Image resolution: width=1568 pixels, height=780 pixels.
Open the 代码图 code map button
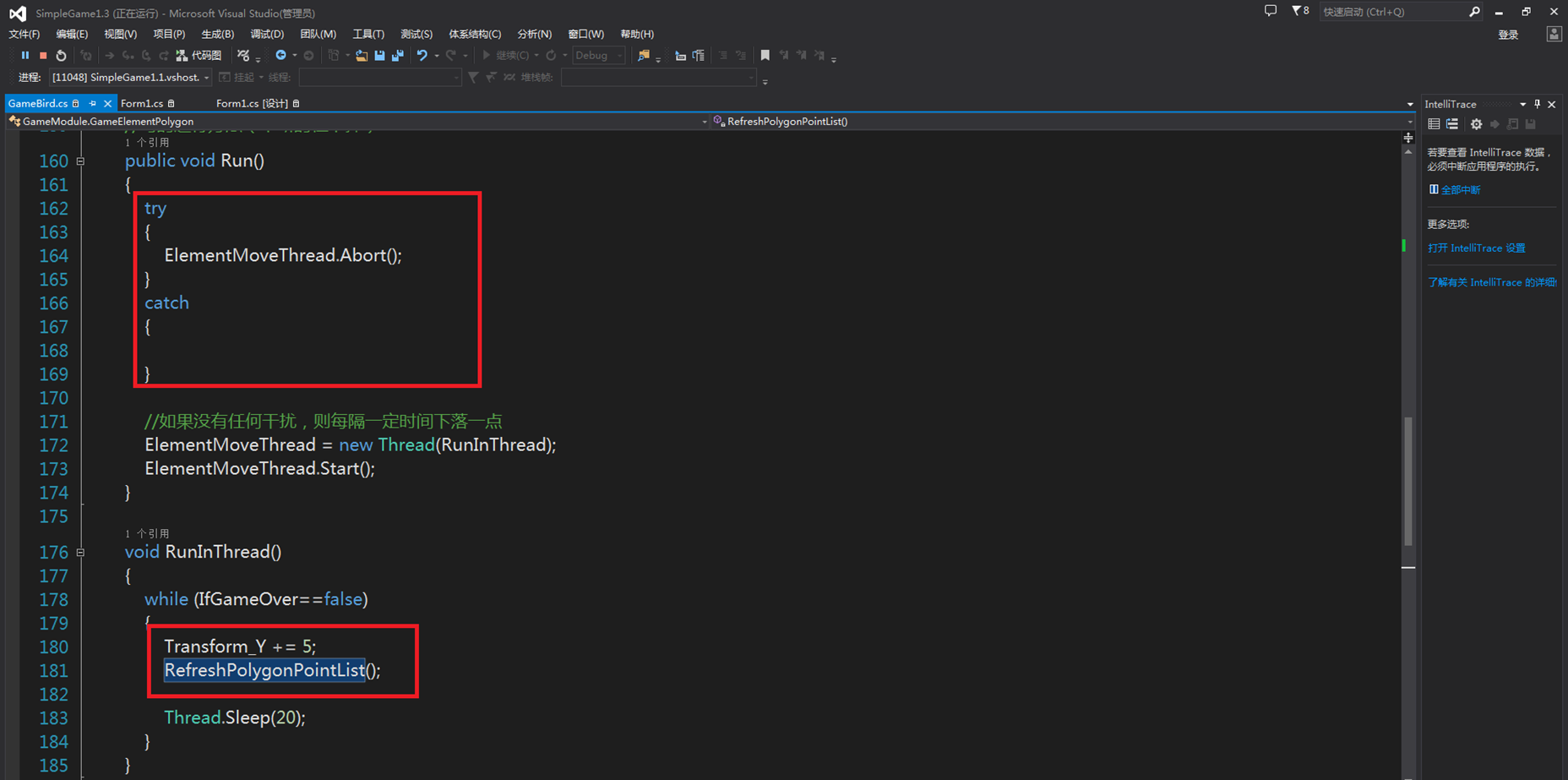click(x=199, y=56)
